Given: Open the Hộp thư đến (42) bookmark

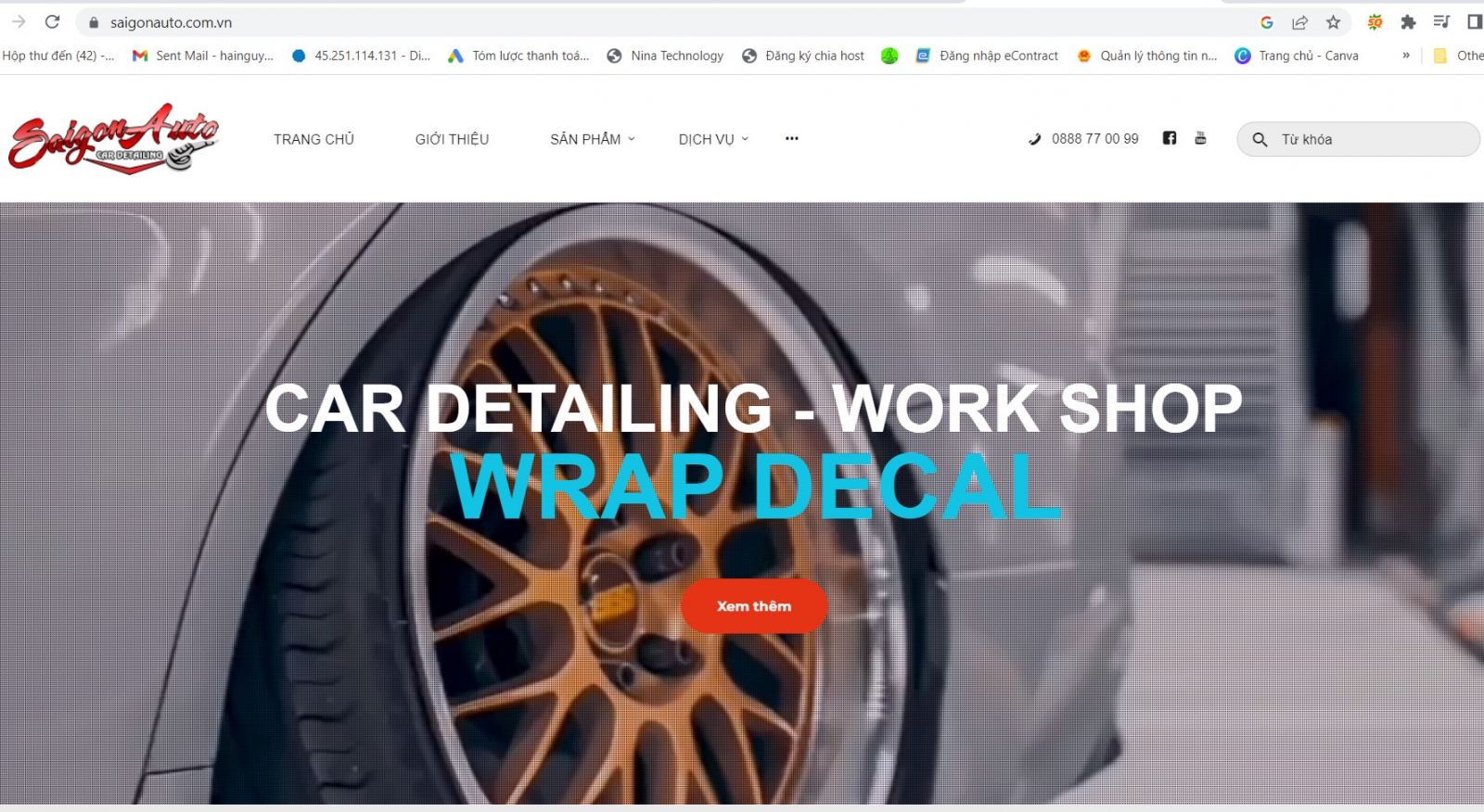Looking at the screenshot, I should [x=58, y=56].
